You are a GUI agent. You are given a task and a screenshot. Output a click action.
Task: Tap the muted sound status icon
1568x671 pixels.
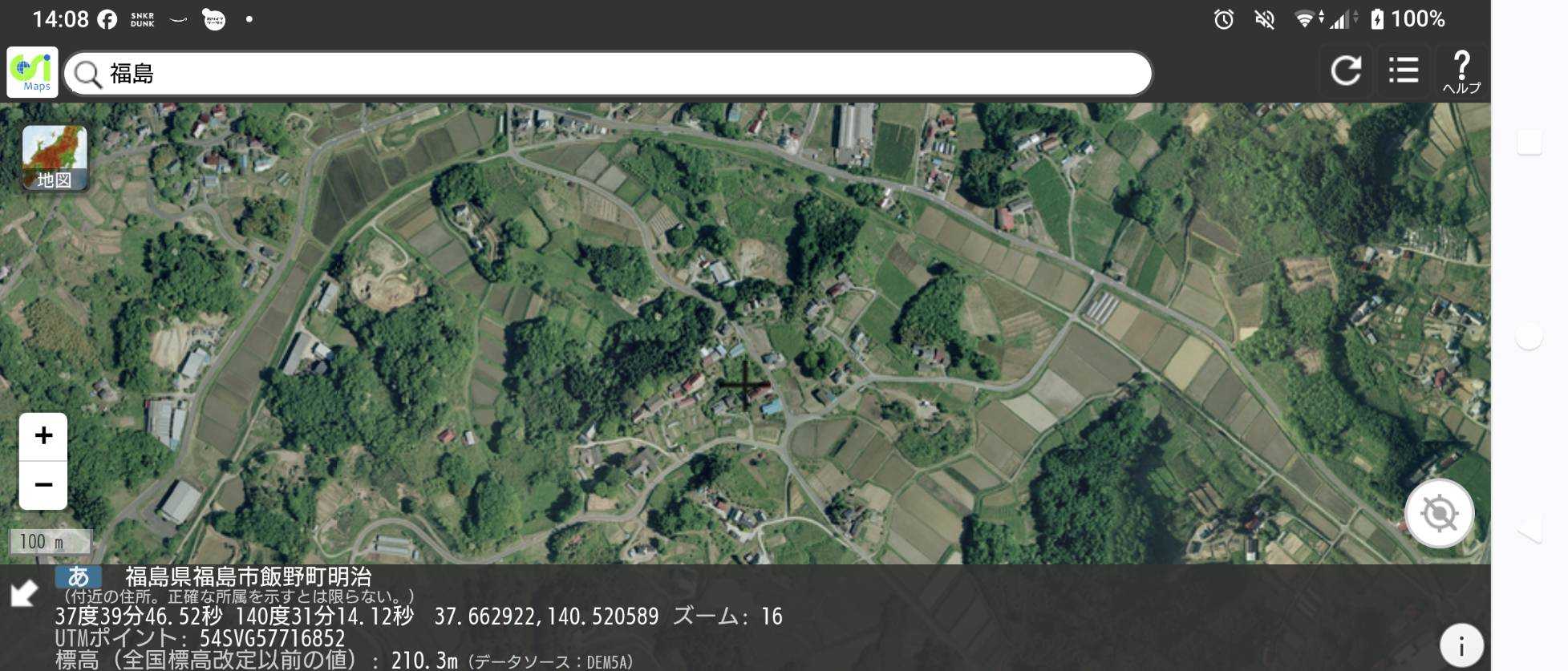pos(1264,19)
